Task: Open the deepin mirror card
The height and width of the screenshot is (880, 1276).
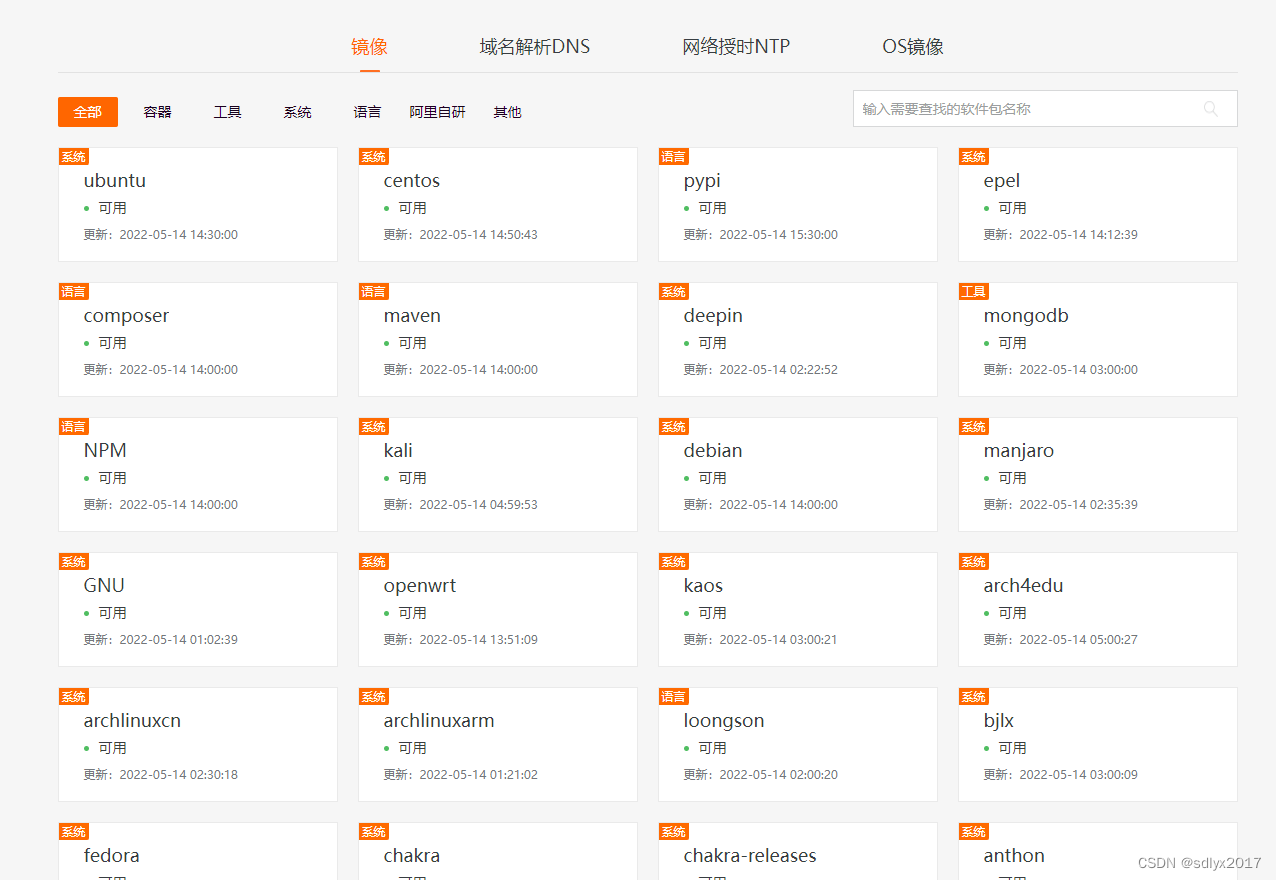Action: coord(798,339)
